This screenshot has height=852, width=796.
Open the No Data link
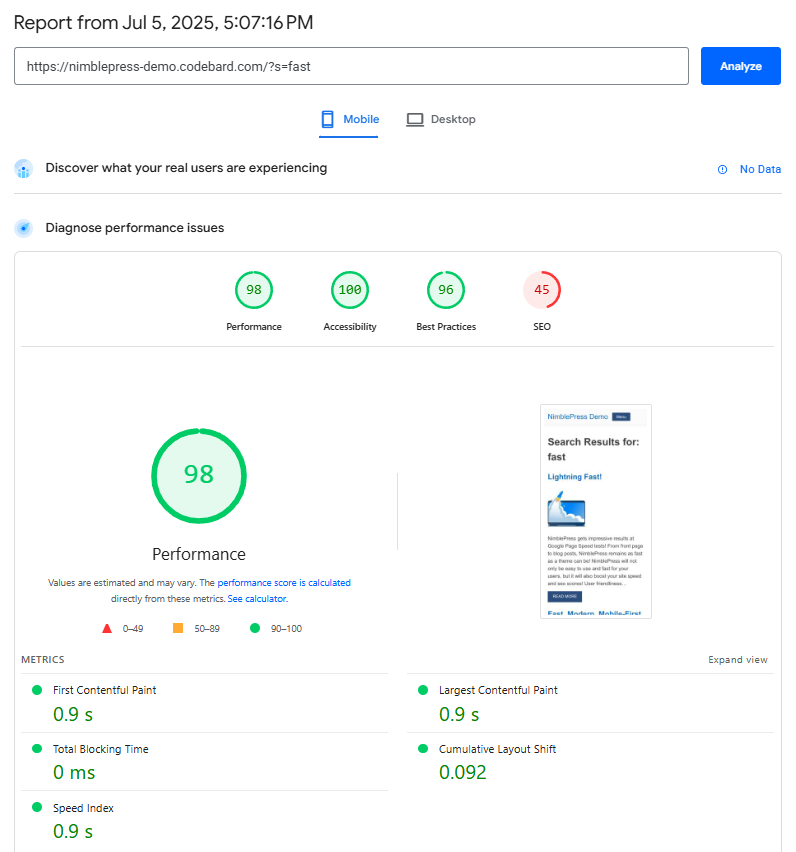click(x=760, y=170)
